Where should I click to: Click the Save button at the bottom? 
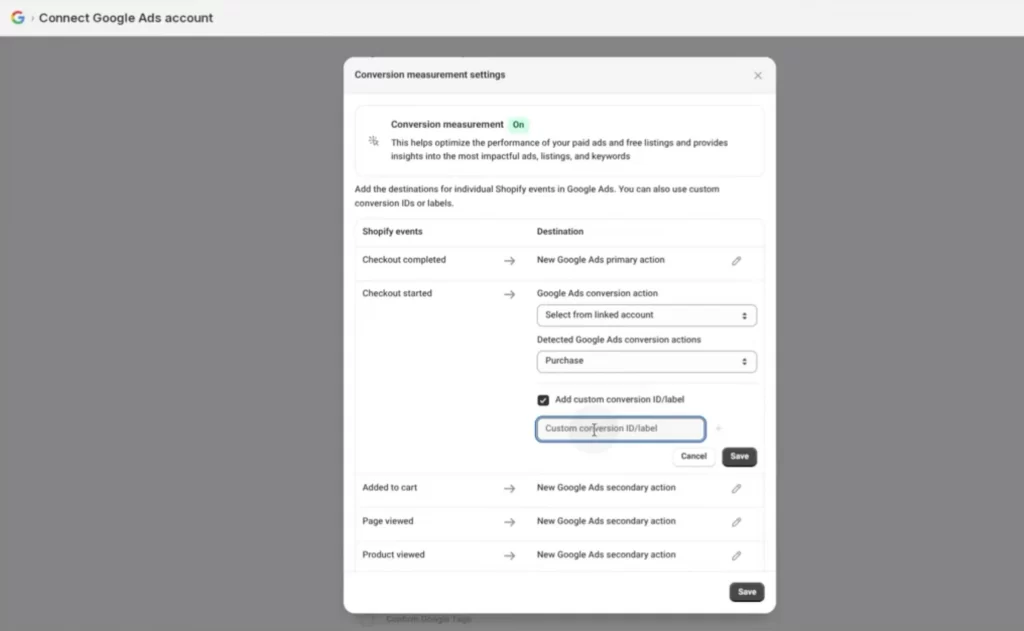[x=746, y=591]
